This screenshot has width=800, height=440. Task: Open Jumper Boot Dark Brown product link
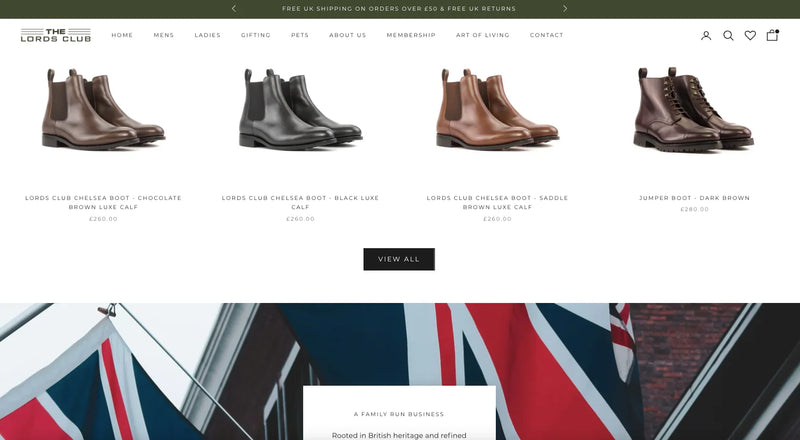(x=694, y=198)
